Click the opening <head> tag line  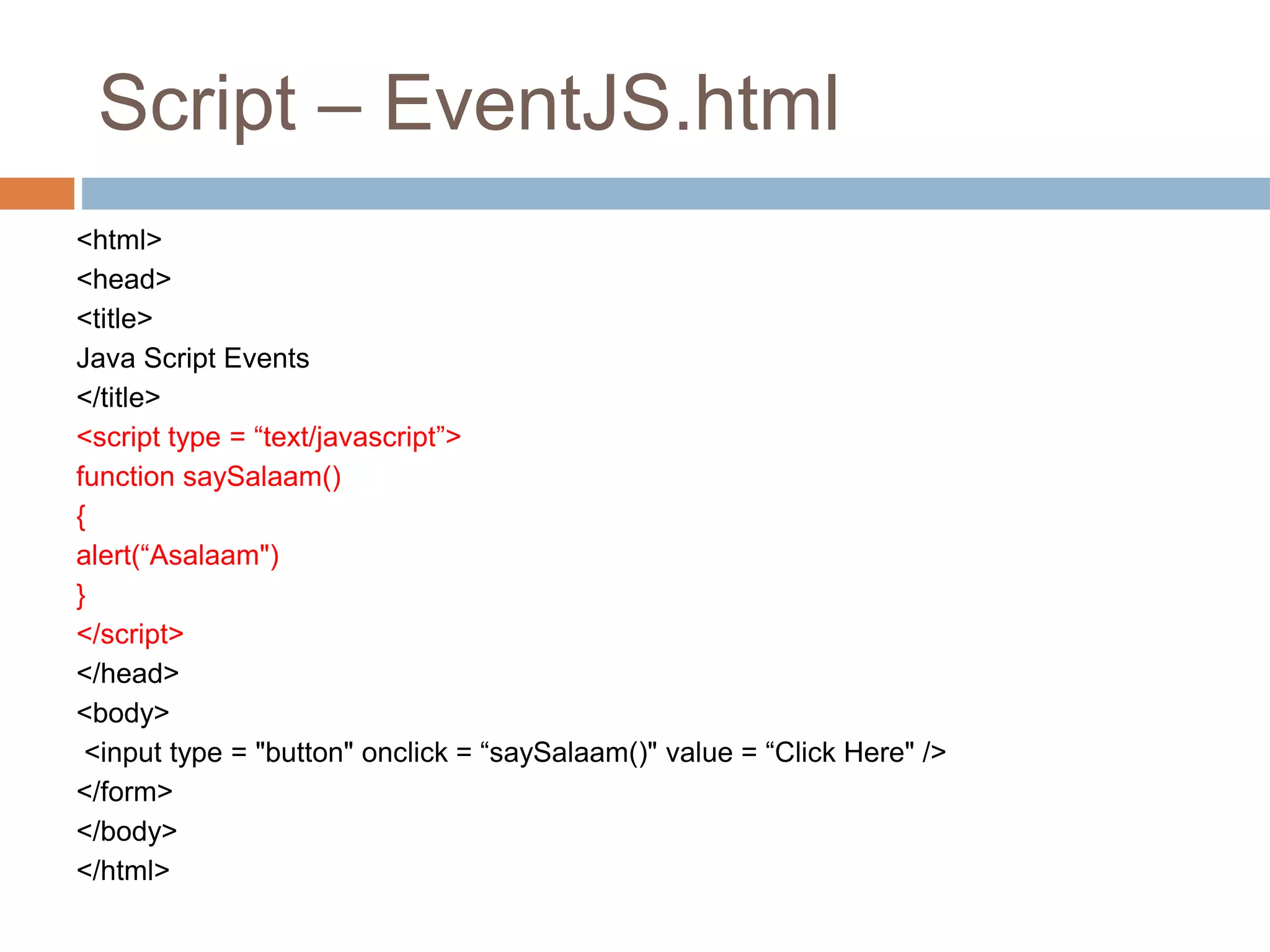pos(123,280)
